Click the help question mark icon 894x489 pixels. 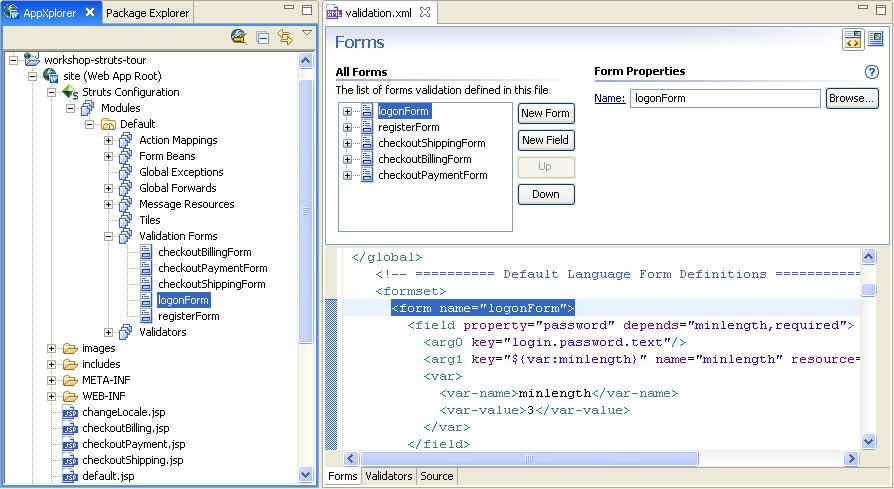click(x=872, y=72)
